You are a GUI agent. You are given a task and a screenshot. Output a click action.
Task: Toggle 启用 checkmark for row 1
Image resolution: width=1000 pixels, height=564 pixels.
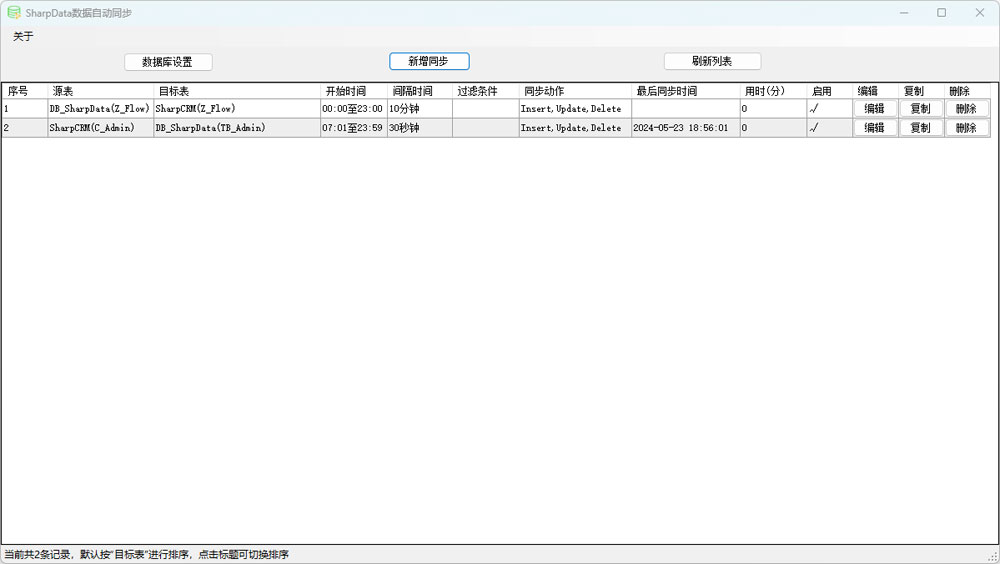(x=814, y=109)
